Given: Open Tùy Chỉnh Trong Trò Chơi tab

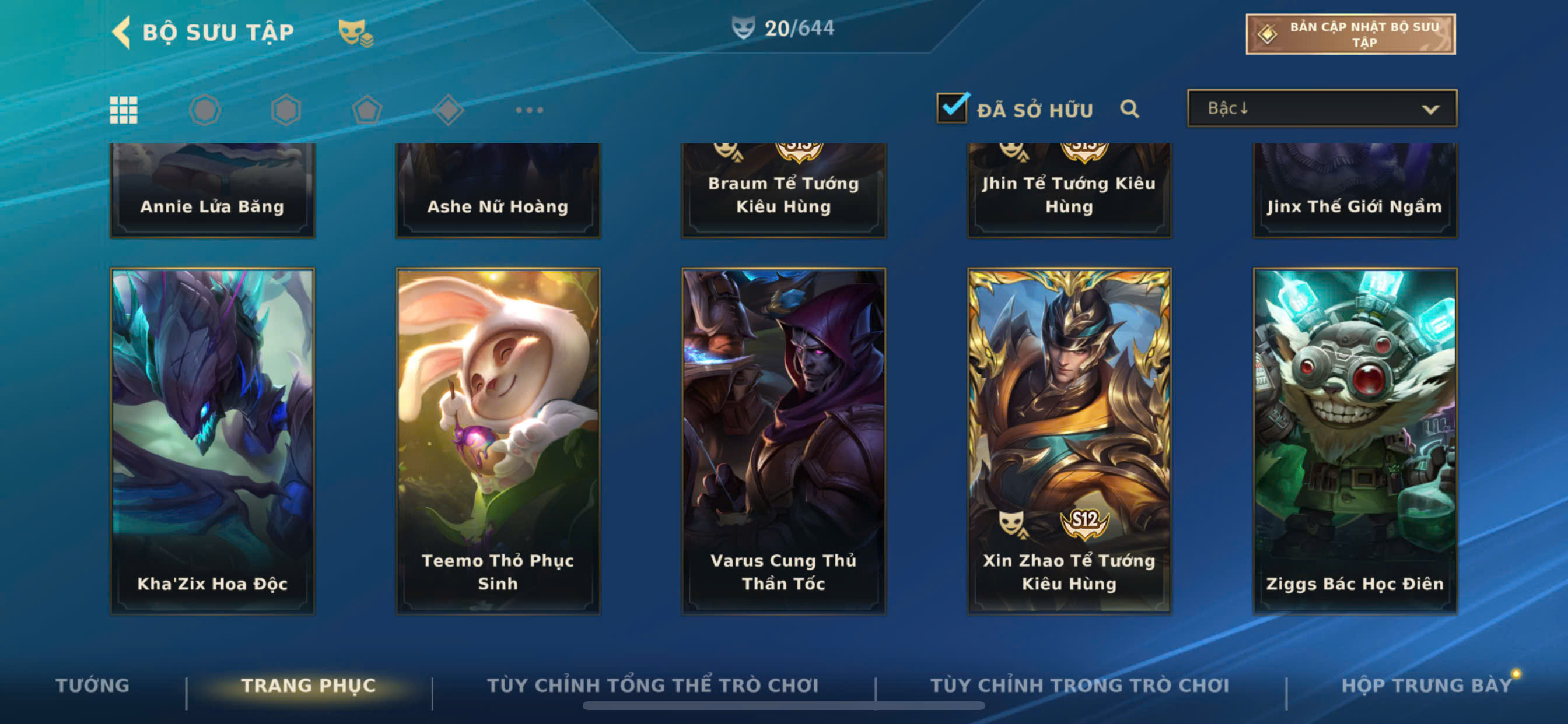Looking at the screenshot, I should point(1080,685).
